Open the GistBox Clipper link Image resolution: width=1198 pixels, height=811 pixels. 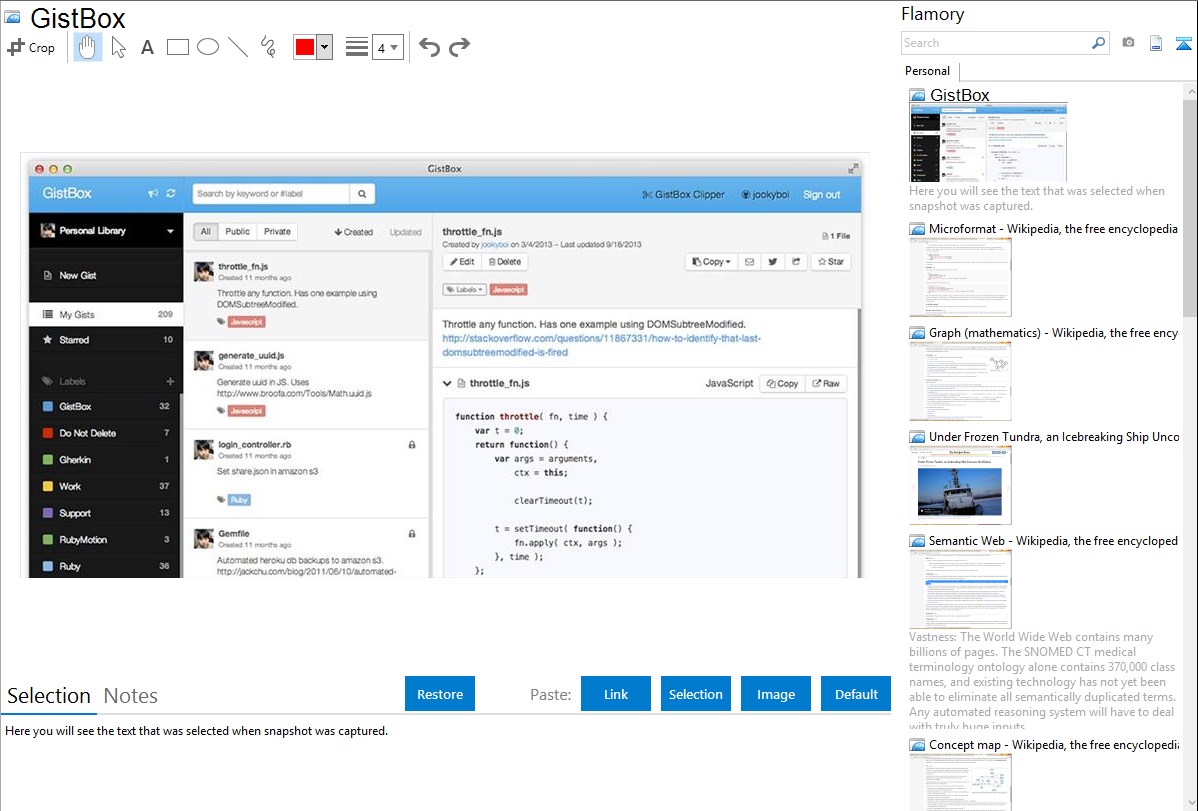point(684,195)
